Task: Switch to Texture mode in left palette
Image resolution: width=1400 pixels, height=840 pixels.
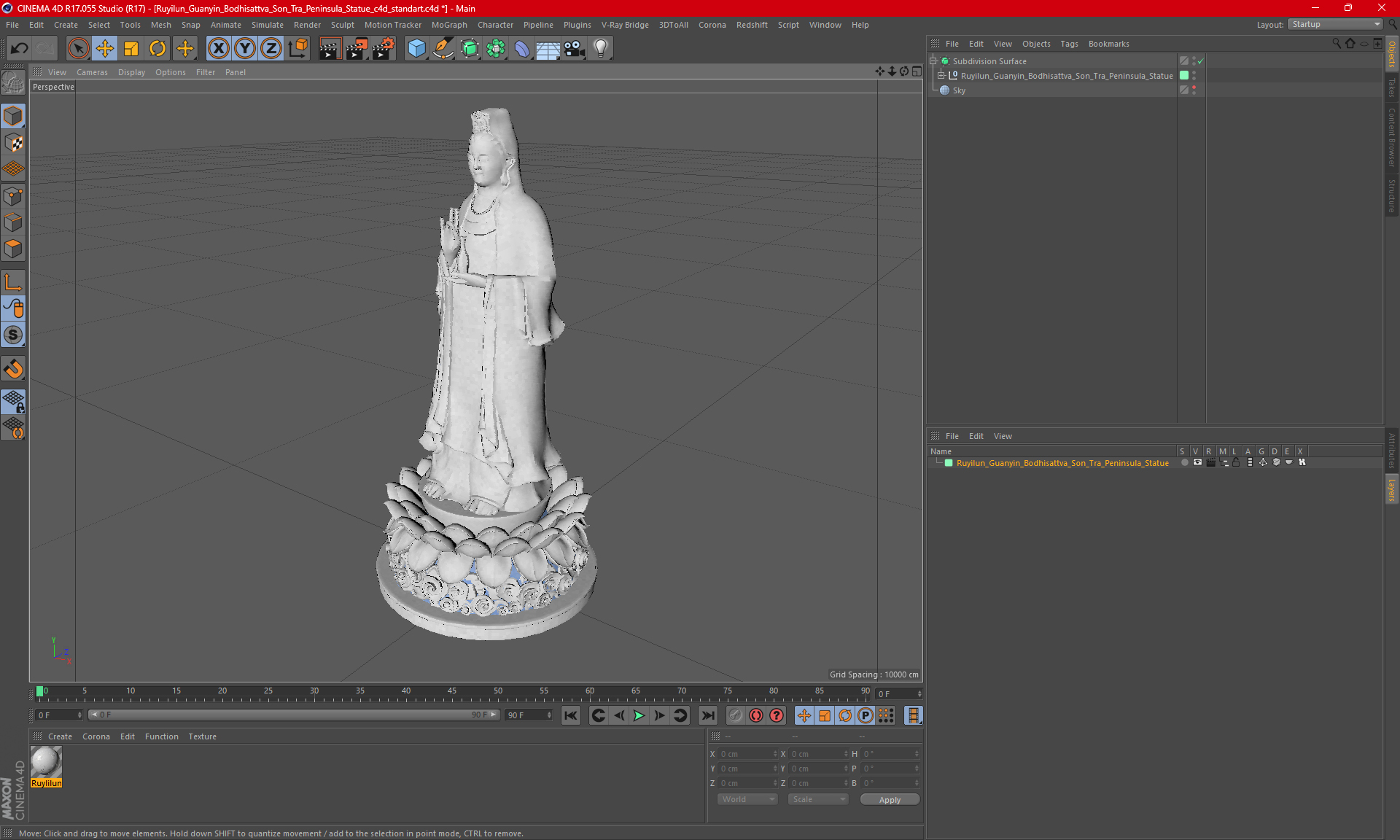Action: click(13, 143)
